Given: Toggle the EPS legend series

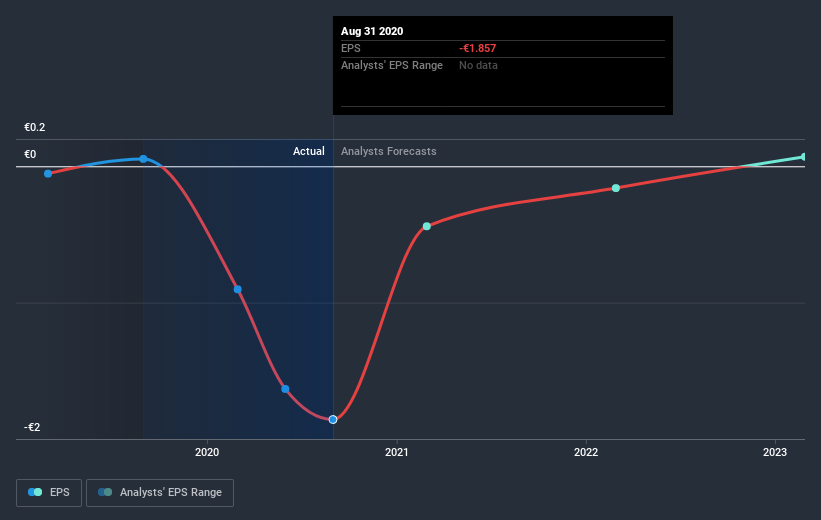Looking at the screenshot, I should [x=49, y=493].
